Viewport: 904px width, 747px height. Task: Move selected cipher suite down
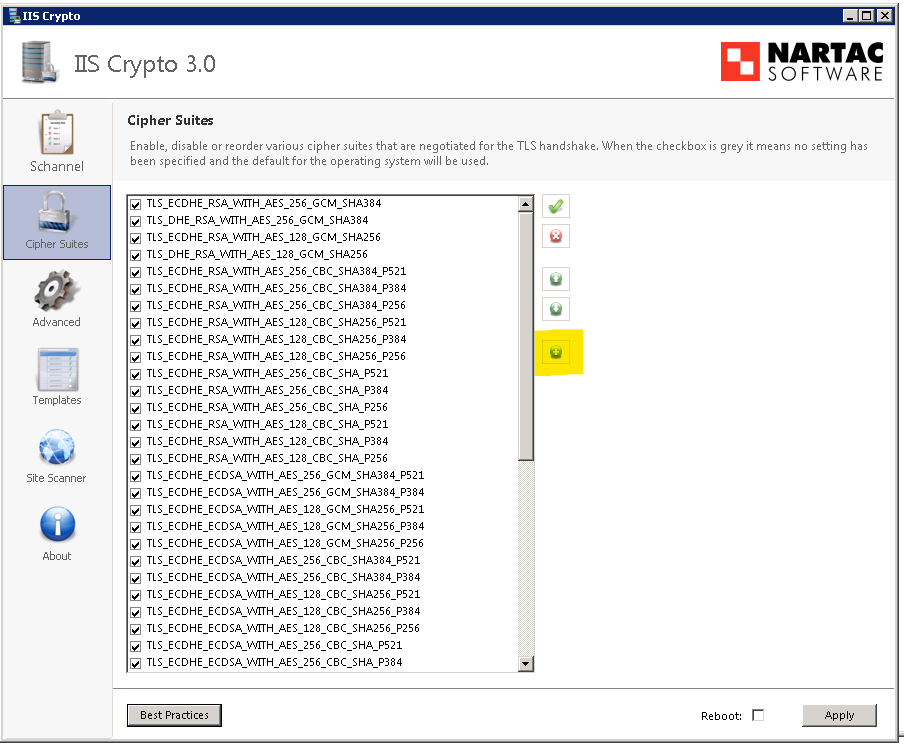point(556,309)
